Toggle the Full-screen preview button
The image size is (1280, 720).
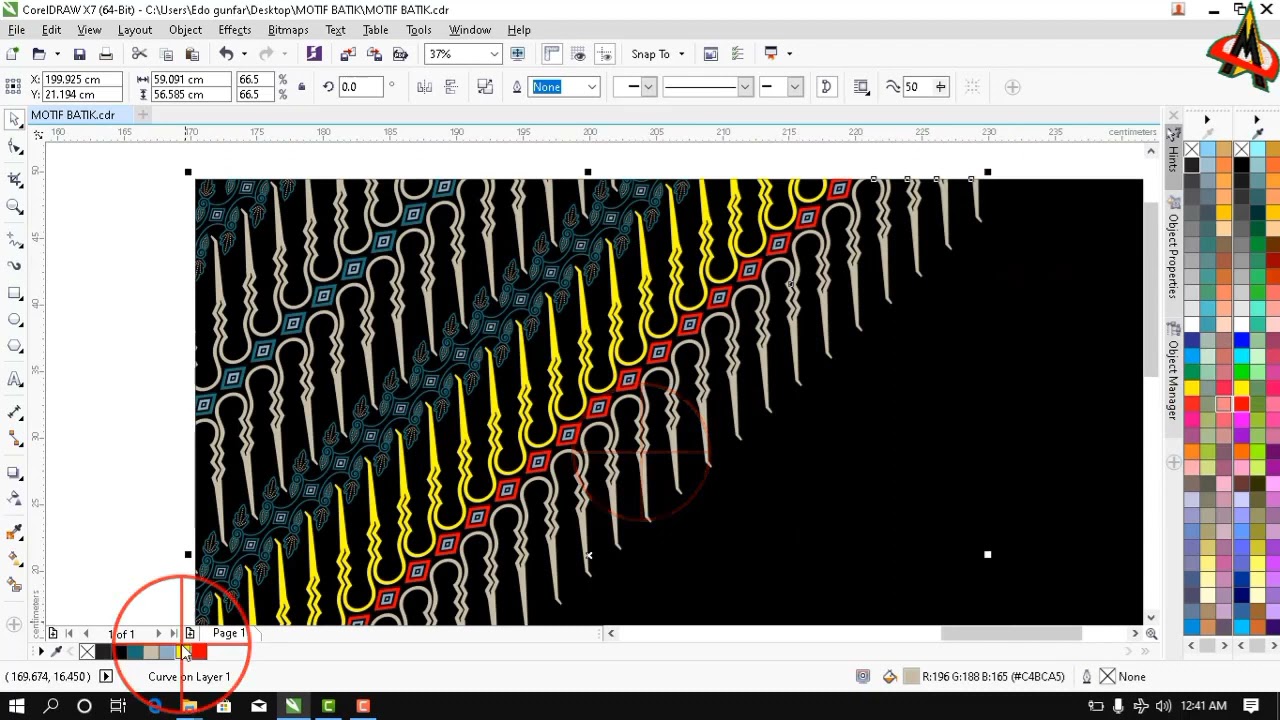tap(517, 54)
